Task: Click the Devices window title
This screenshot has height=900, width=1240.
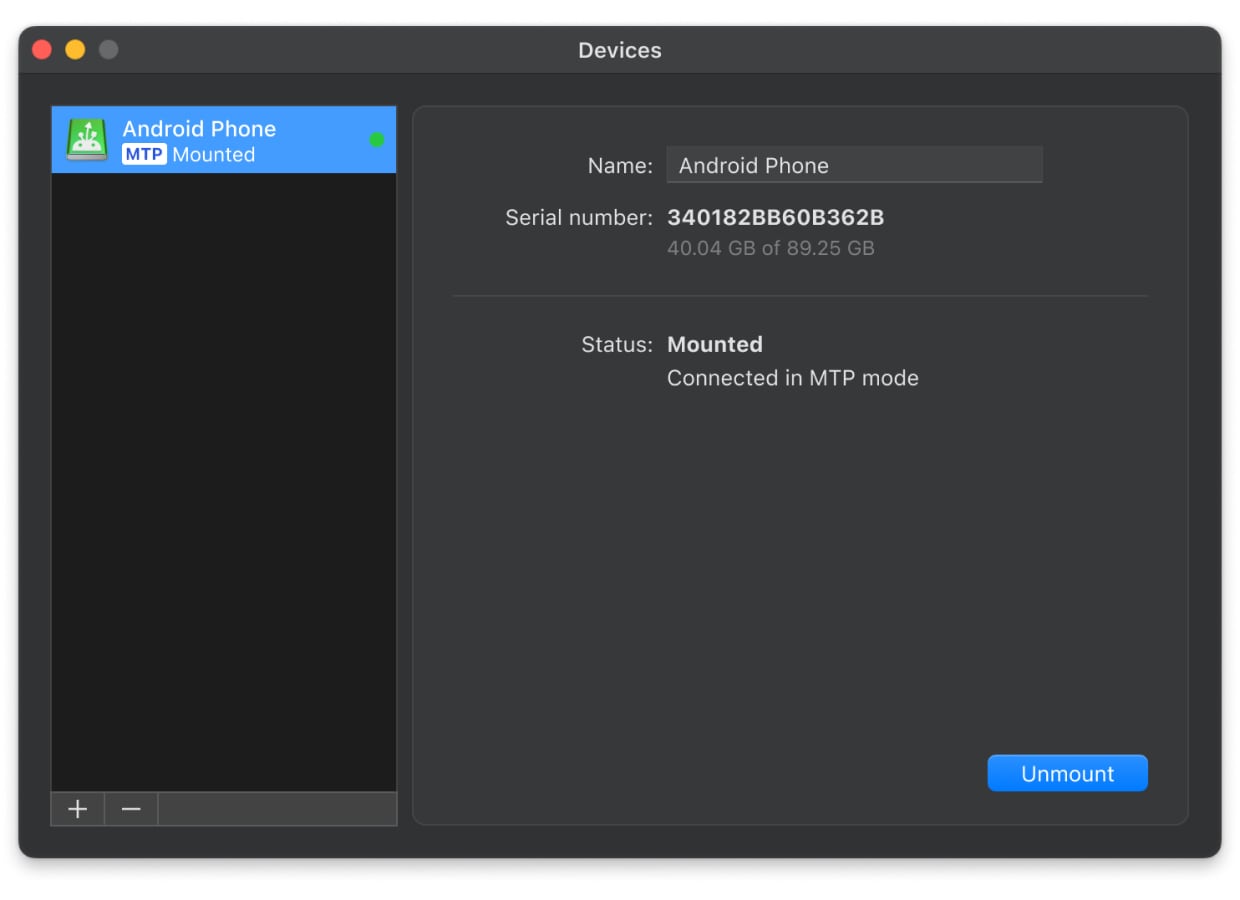Action: (x=620, y=50)
